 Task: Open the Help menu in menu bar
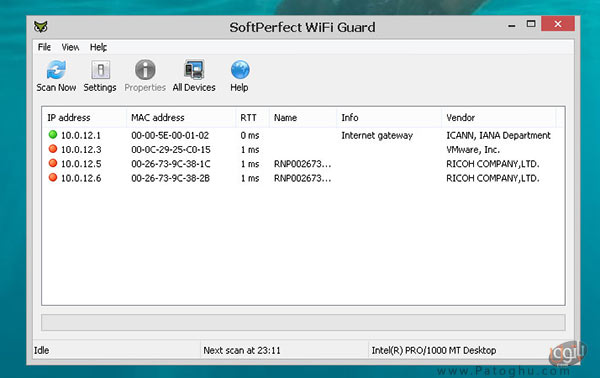click(x=98, y=47)
